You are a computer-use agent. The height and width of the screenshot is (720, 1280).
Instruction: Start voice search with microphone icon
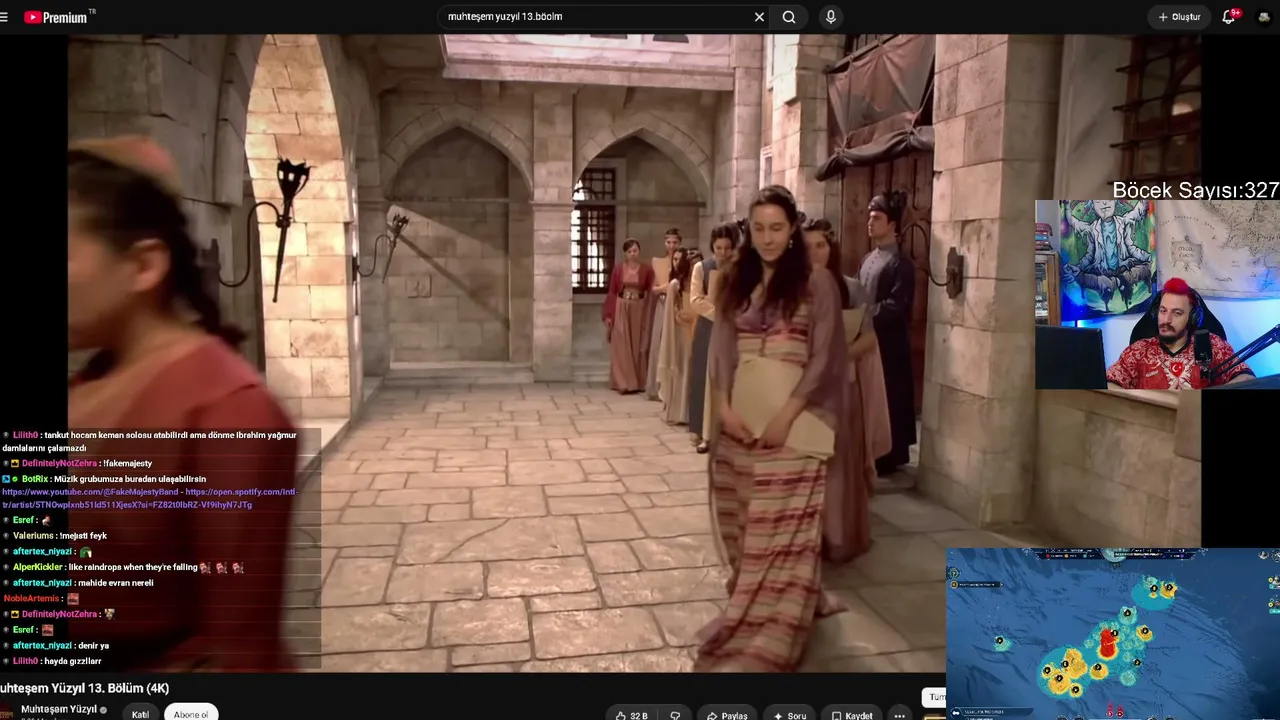830,17
